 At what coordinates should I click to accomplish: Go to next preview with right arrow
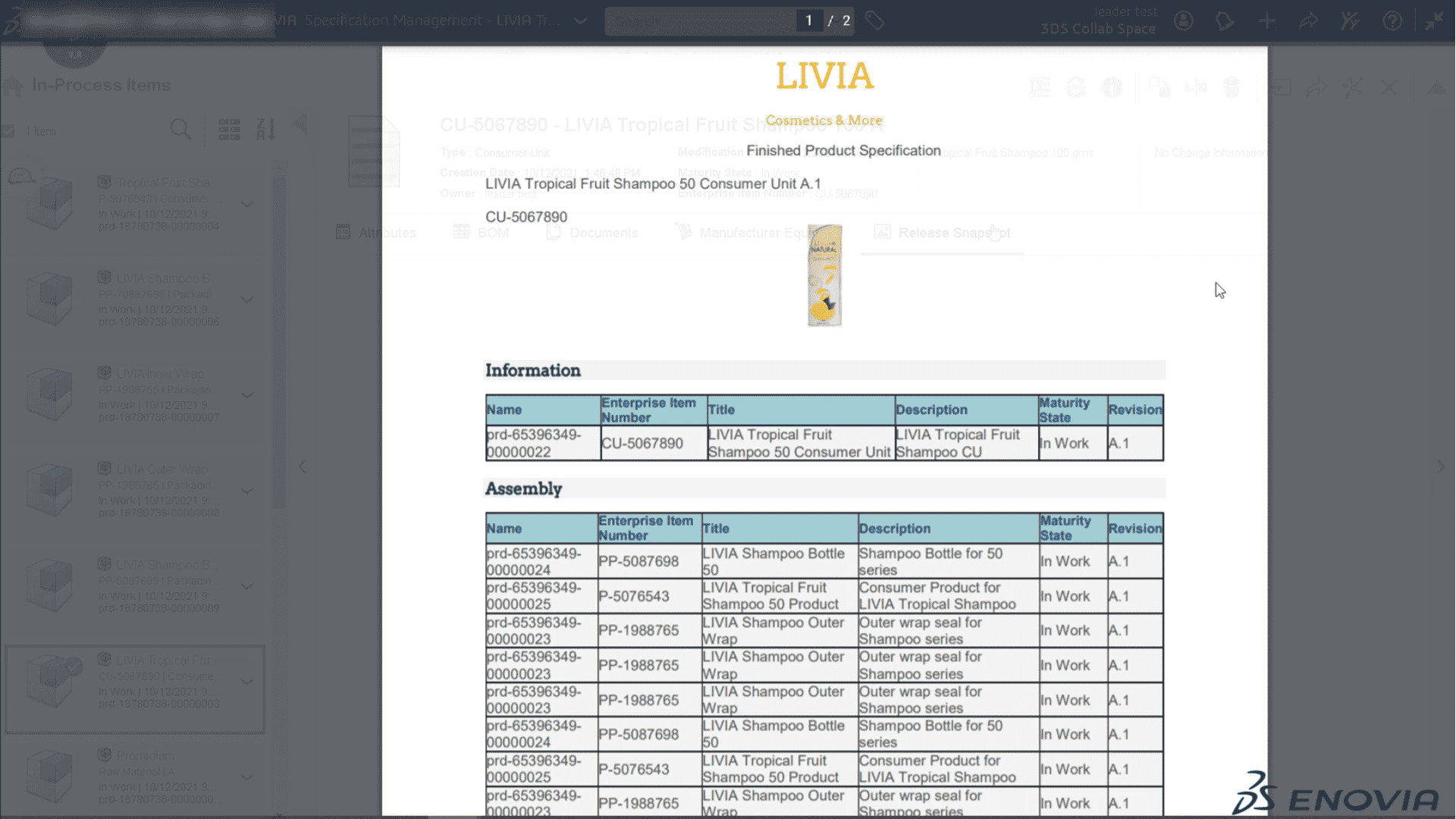point(1440,466)
